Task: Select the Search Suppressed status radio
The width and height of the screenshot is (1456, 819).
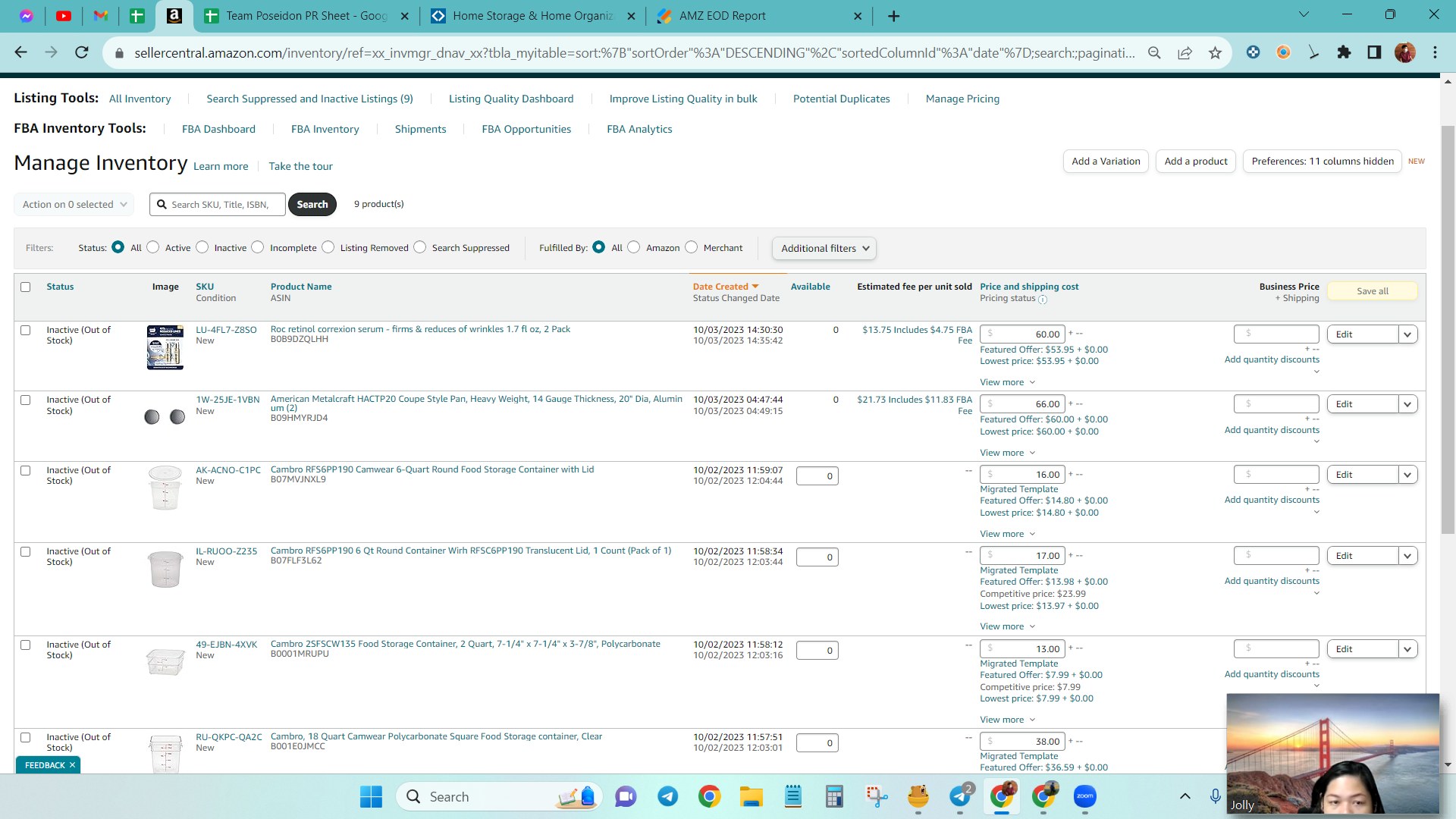Action: tap(420, 247)
